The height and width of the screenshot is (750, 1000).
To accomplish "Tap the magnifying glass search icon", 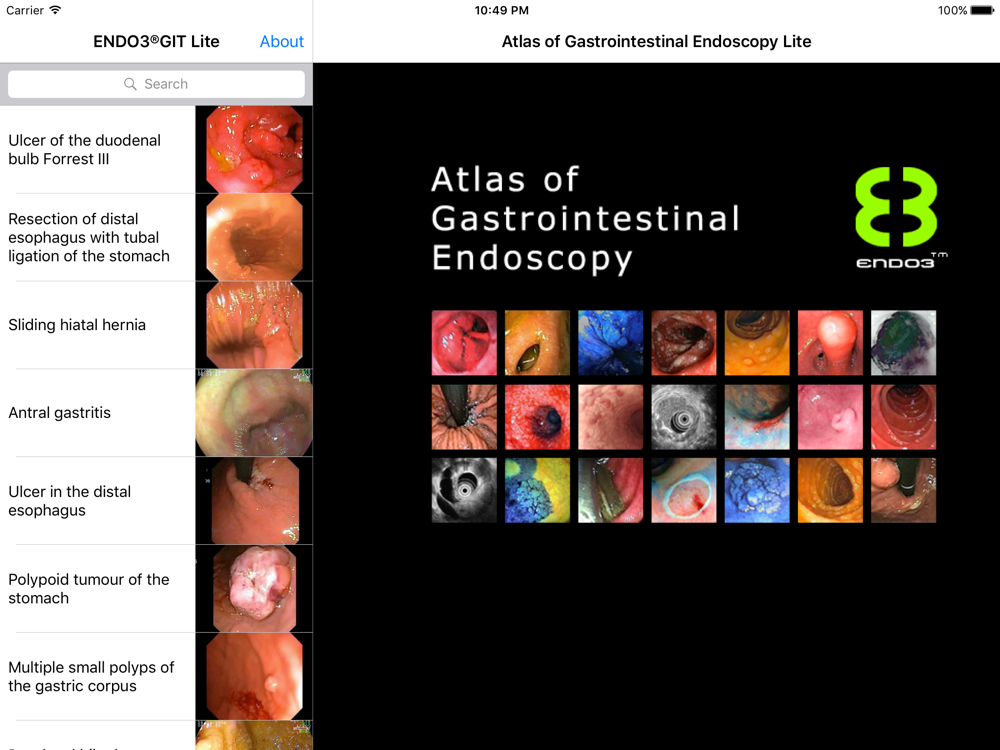I will 130,84.
